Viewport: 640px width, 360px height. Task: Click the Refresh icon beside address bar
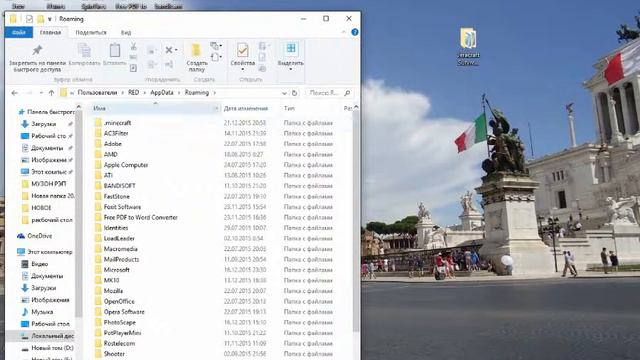pyautogui.click(x=294, y=93)
